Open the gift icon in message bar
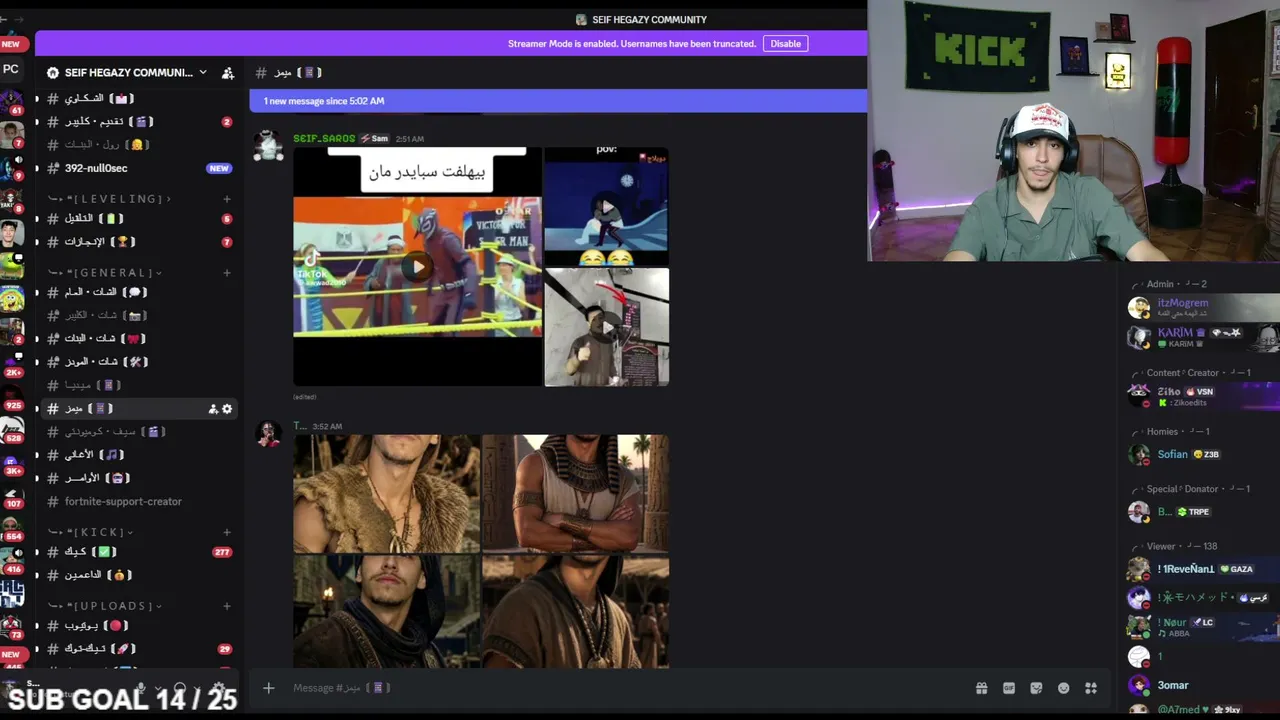This screenshot has height=720, width=1280. (x=981, y=688)
